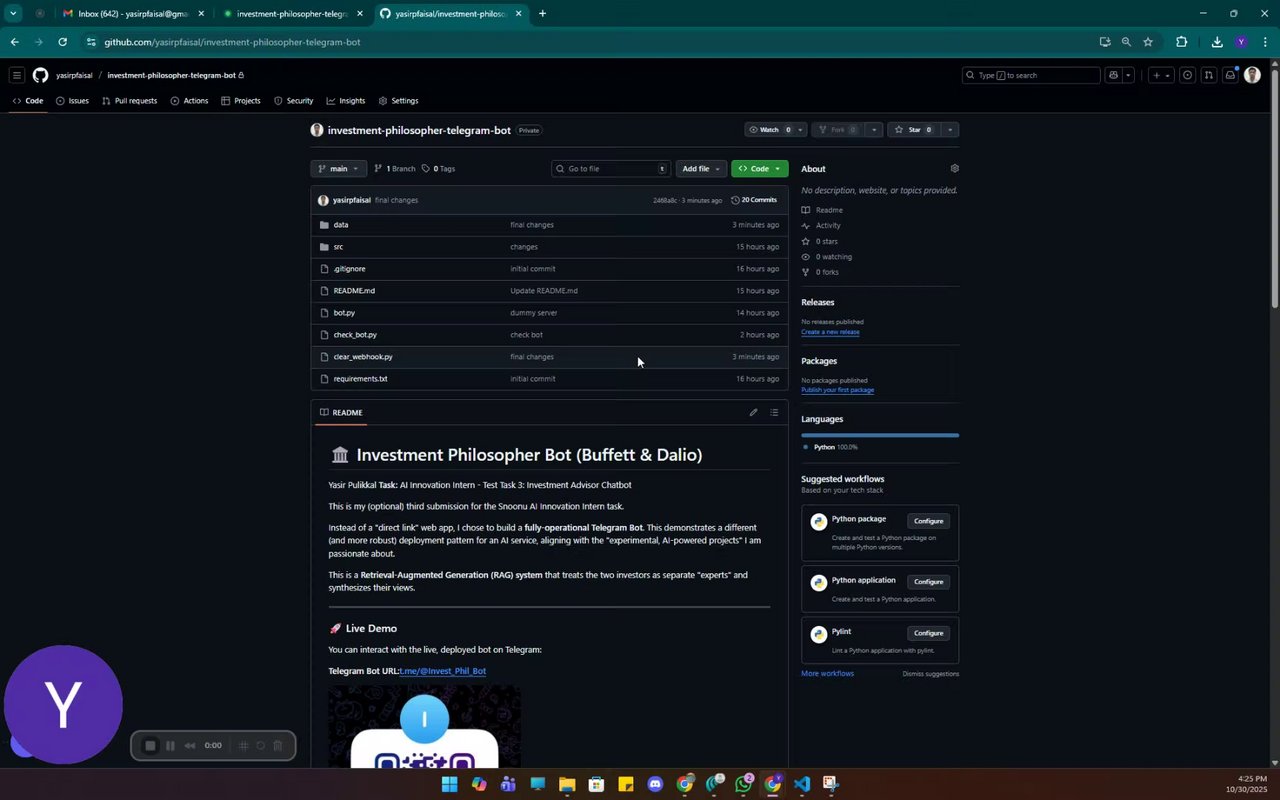Open the Insights tab
The height and width of the screenshot is (800, 1280).
click(345, 101)
